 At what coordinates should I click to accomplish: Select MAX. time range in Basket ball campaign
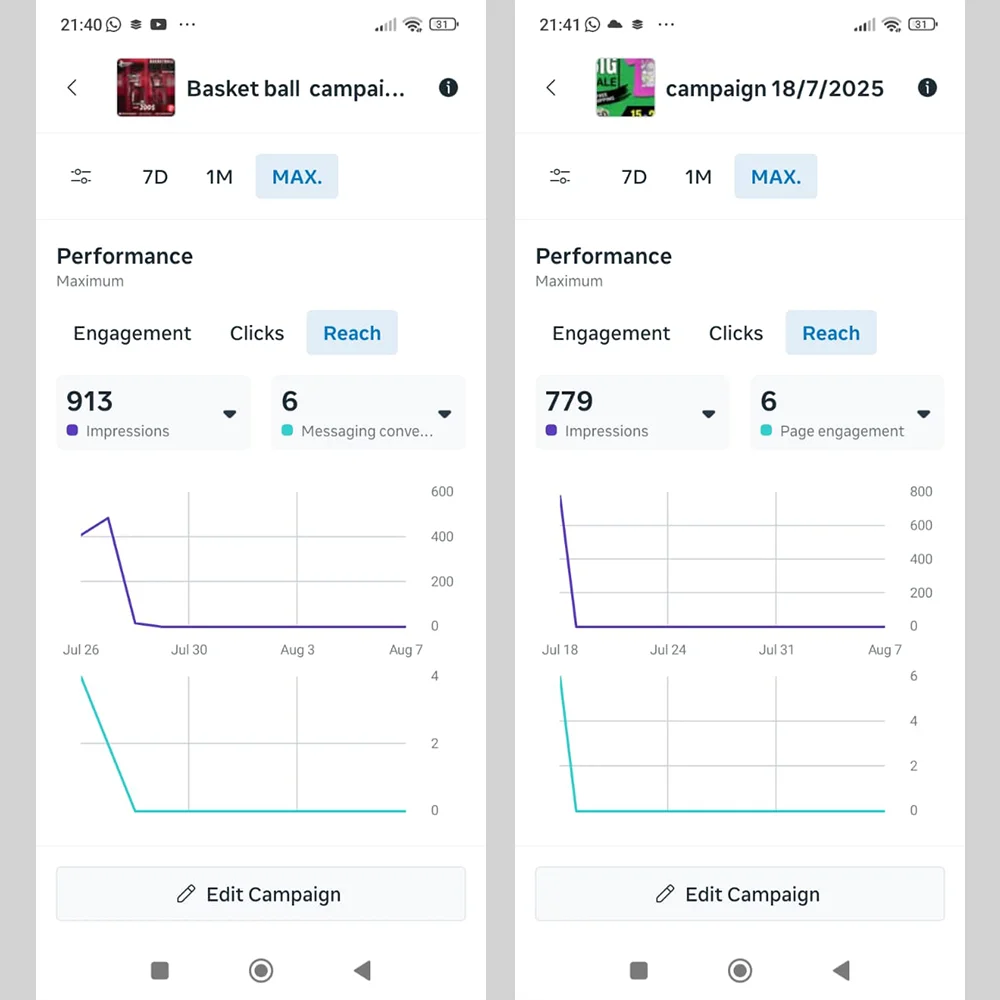click(x=297, y=177)
